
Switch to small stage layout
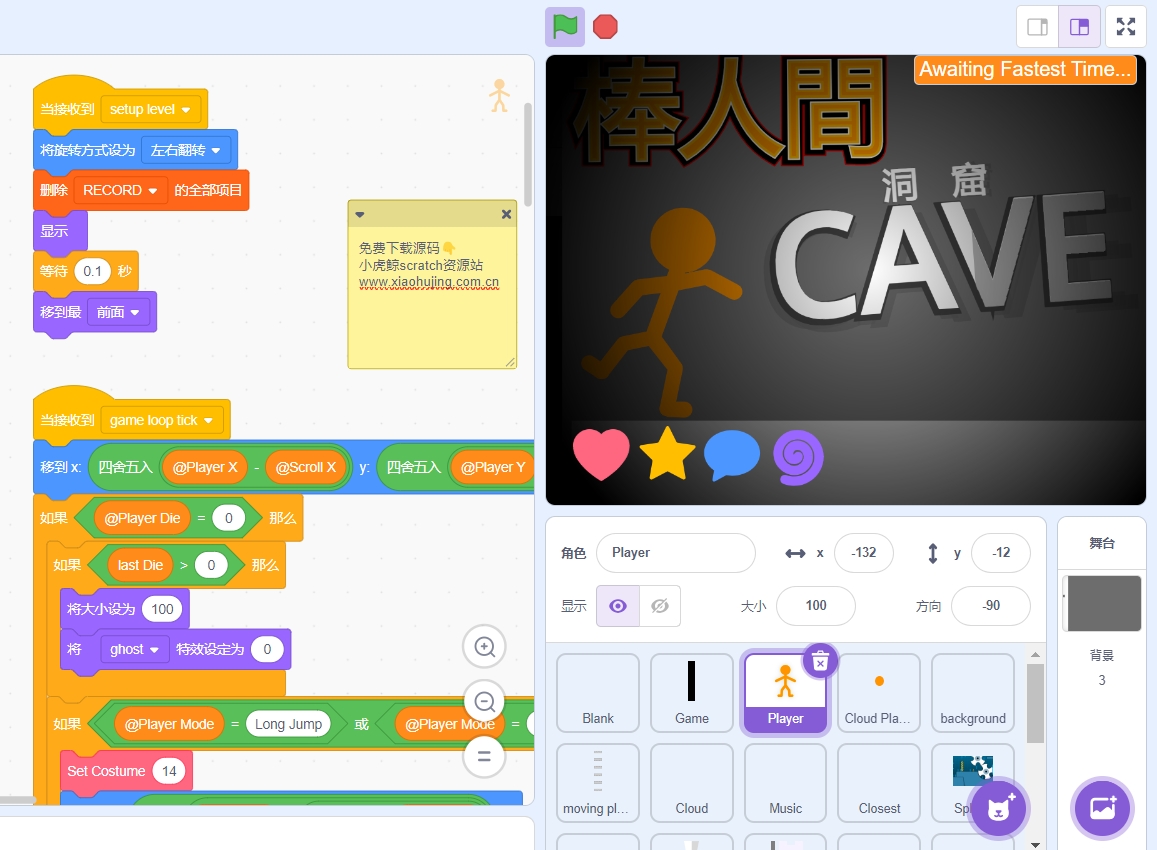1037,27
